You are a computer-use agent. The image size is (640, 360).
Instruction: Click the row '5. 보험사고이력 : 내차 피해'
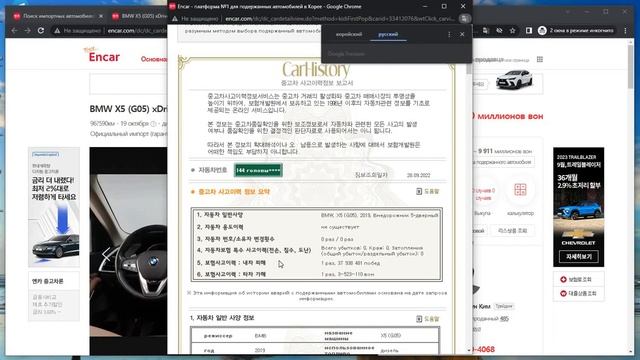point(317,263)
